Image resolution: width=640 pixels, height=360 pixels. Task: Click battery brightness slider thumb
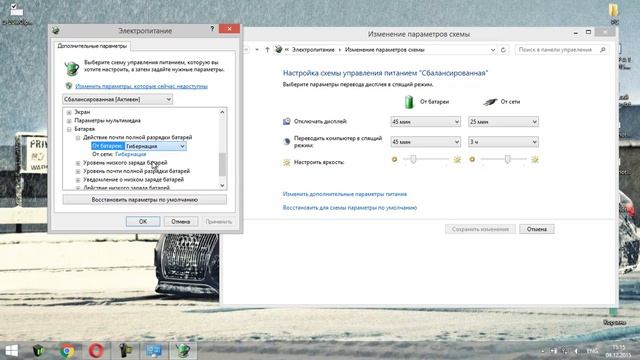(413, 159)
